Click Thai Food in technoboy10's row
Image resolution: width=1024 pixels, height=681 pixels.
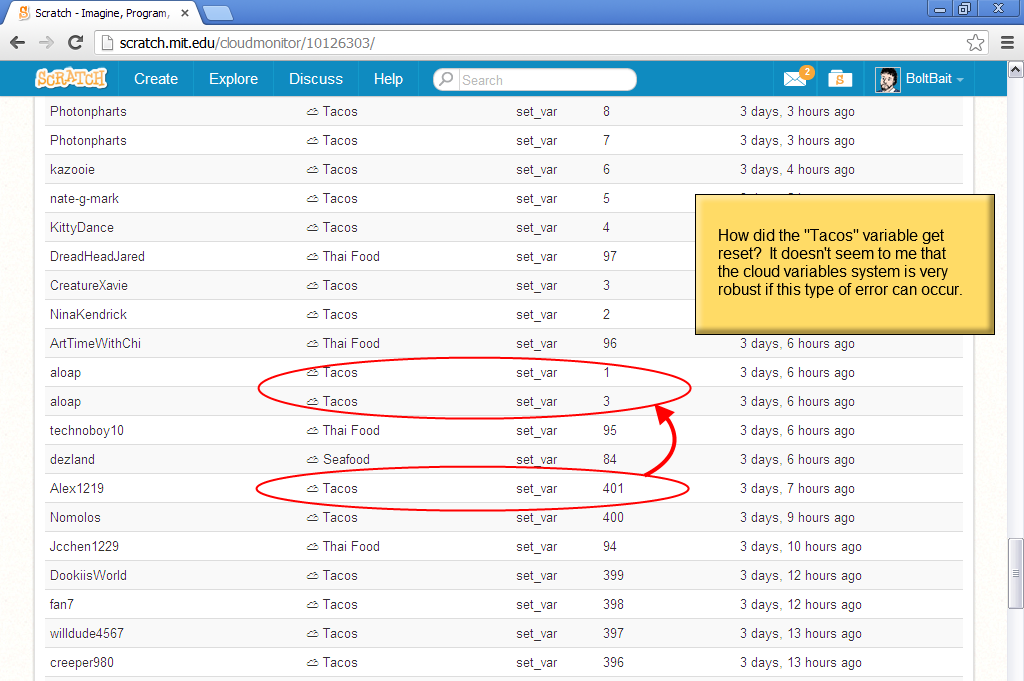tap(351, 431)
